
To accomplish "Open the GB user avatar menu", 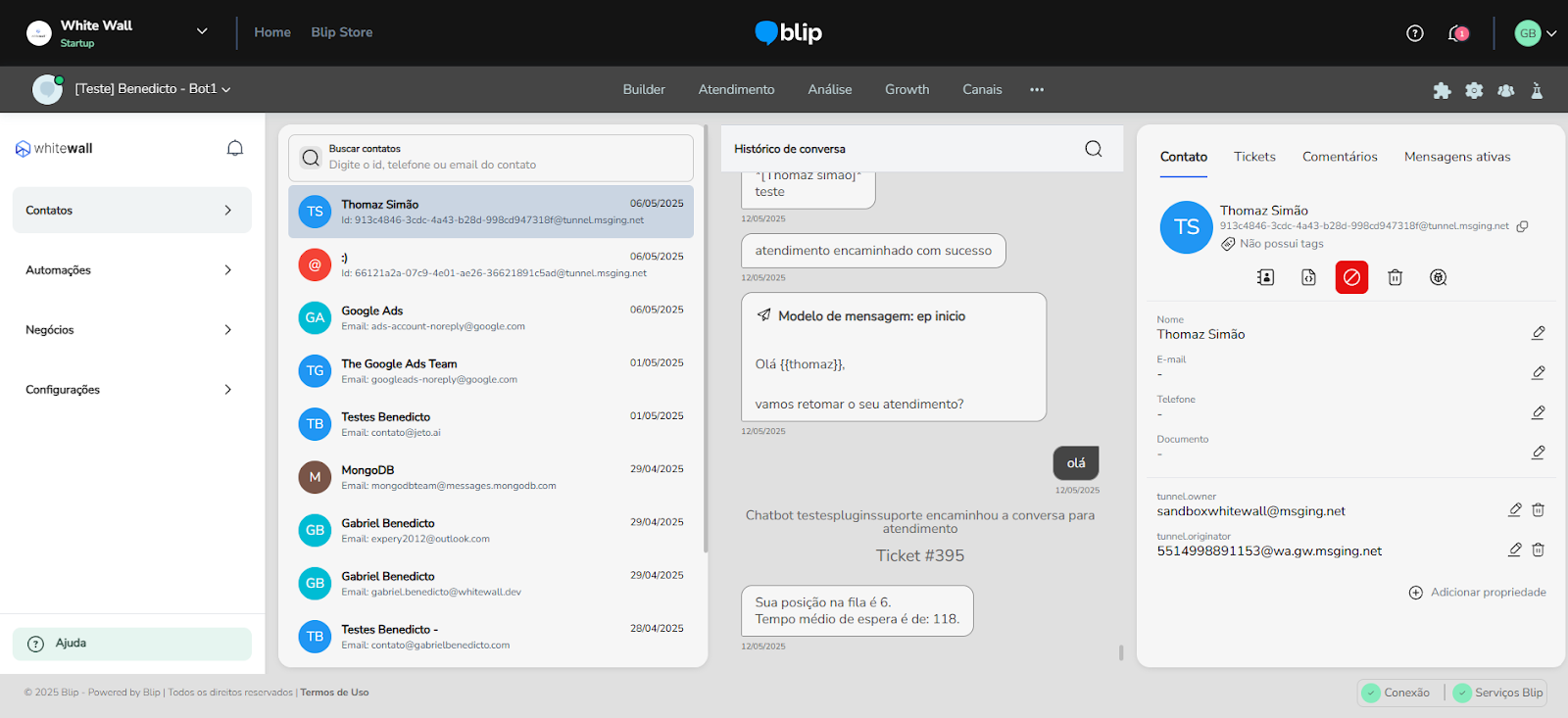I will 1535,33.
